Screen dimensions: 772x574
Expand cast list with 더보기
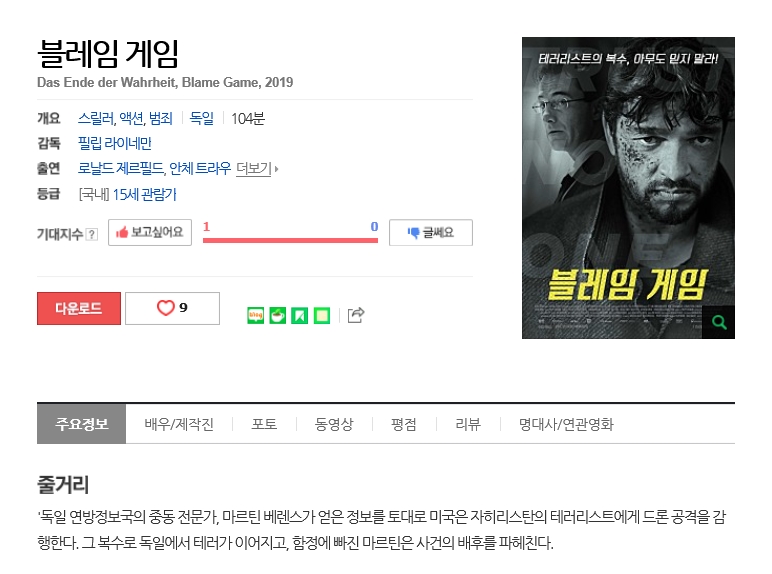tap(257, 169)
